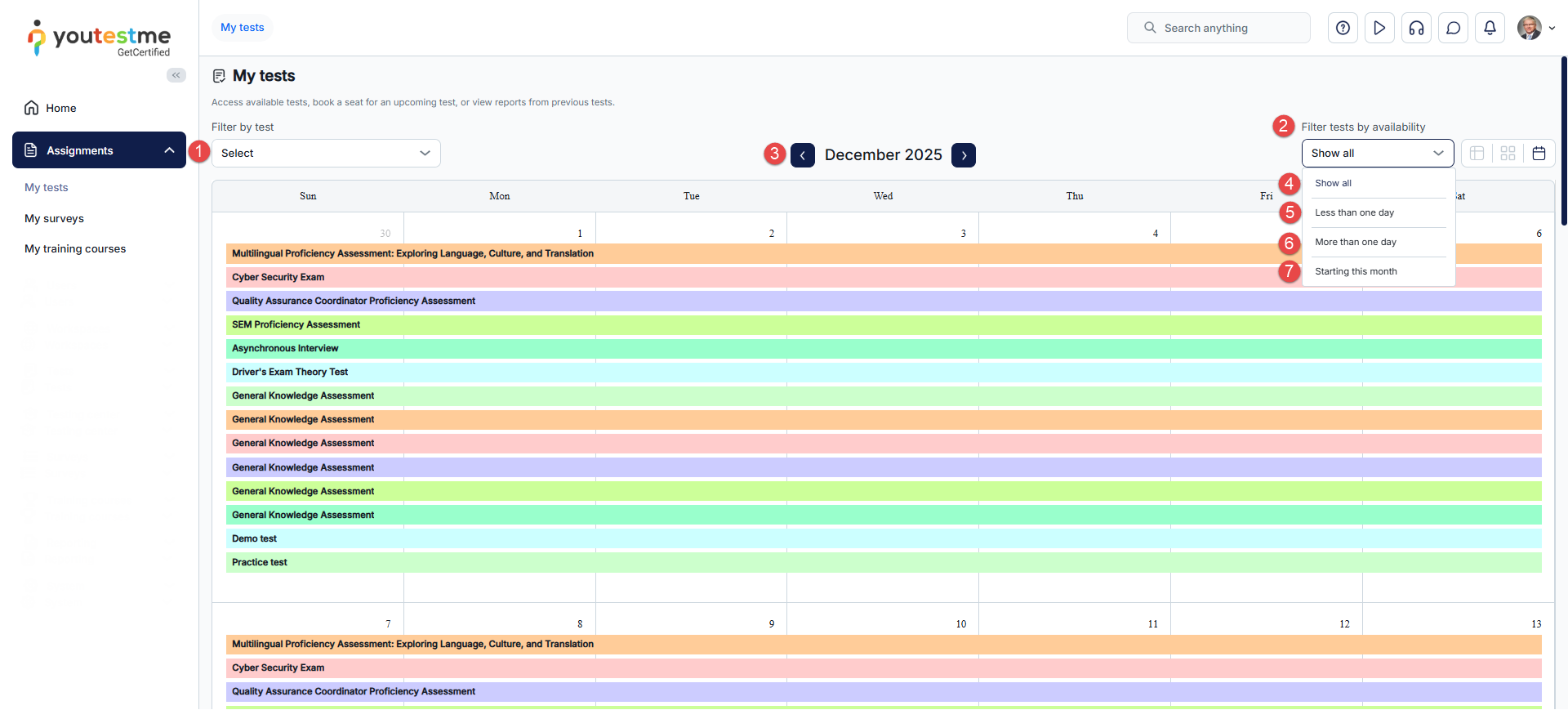The height and width of the screenshot is (710, 1568).
Task: Switch to table list view icon
Action: coord(1477,154)
